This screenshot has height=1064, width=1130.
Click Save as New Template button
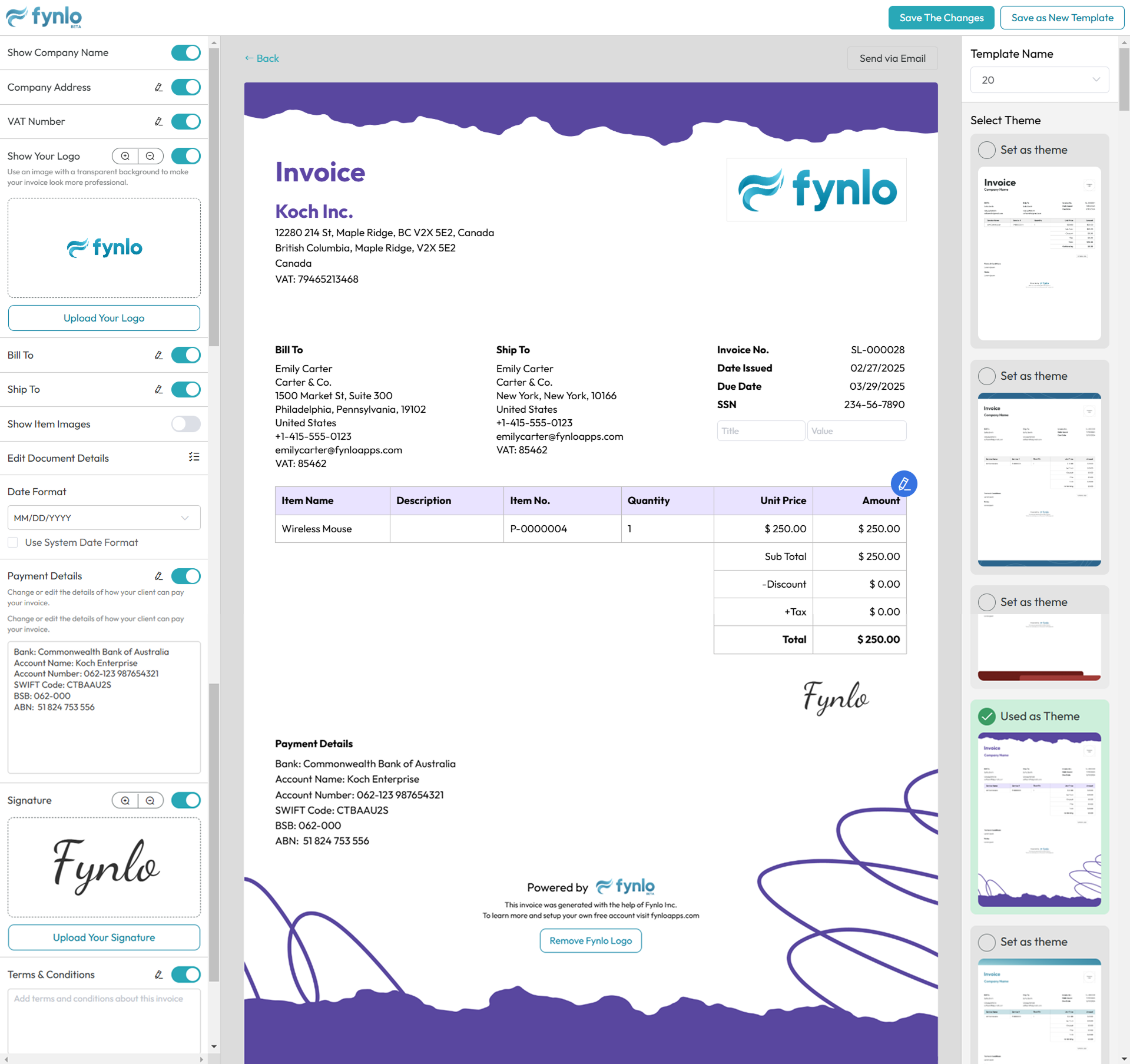tap(1062, 18)
